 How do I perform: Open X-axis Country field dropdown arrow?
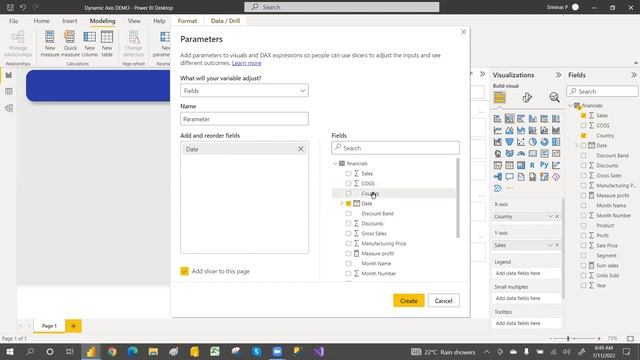click(550, 216)
